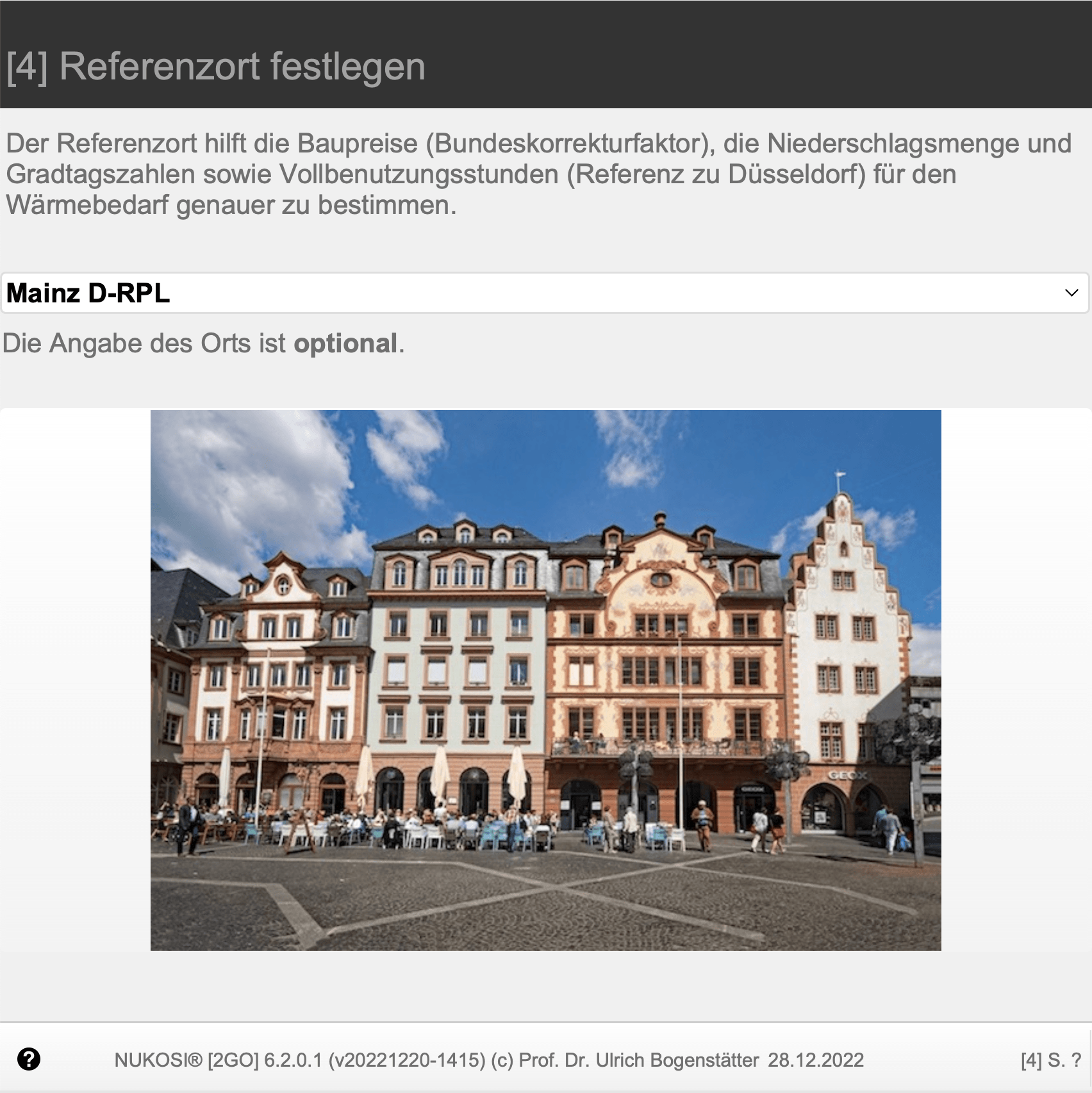Image resolution: width=1092 pixels, height=1093 pixels.
Task: Click 'Die Angabe des Orts ist' hint text
Action: (x=144, y=343)
